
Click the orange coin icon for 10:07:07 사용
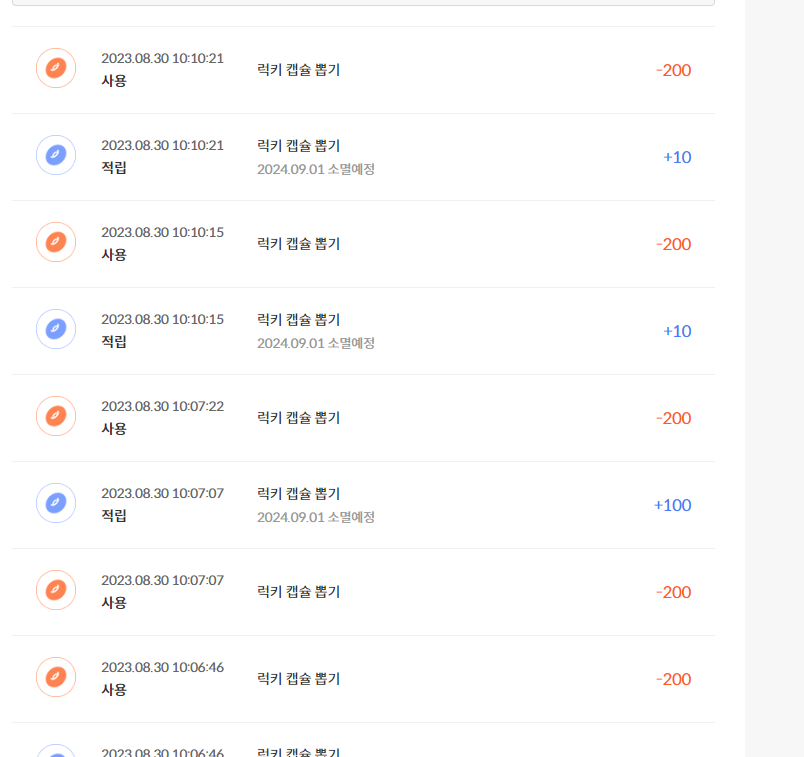coord(56,590)
